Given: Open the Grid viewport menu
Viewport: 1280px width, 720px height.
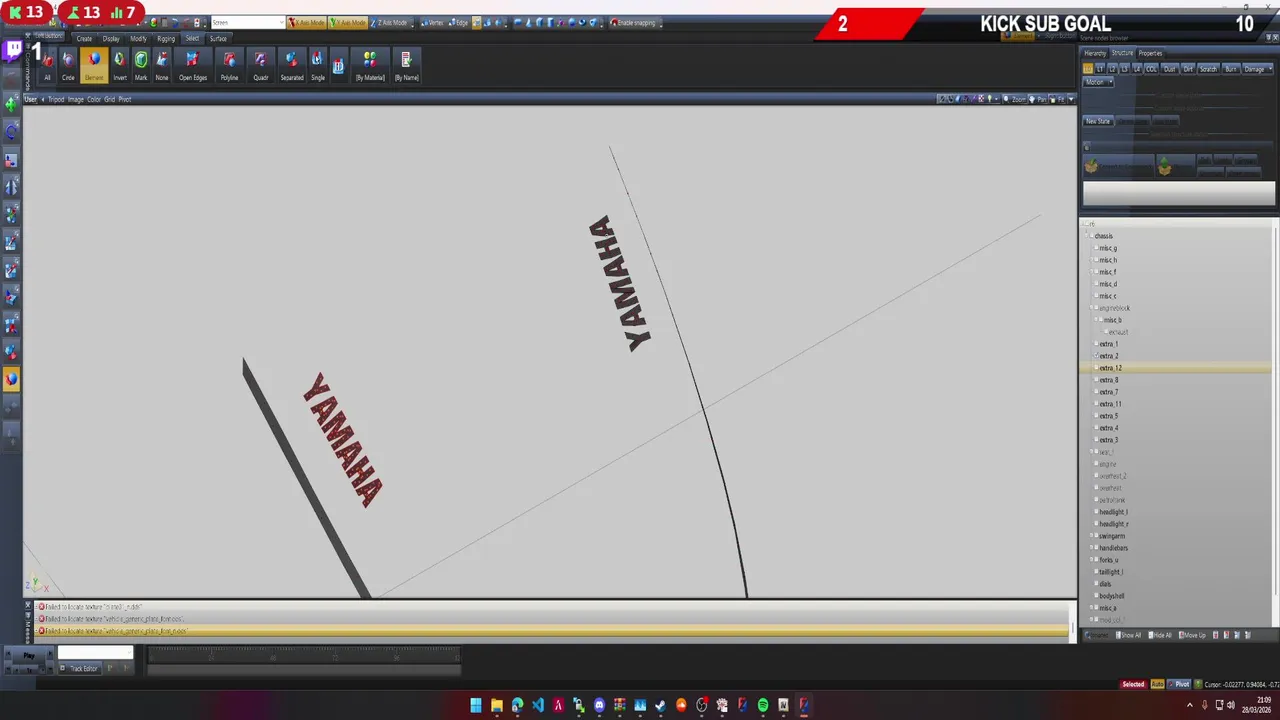Looking at the screenshot, I should [x=110, y=99].
